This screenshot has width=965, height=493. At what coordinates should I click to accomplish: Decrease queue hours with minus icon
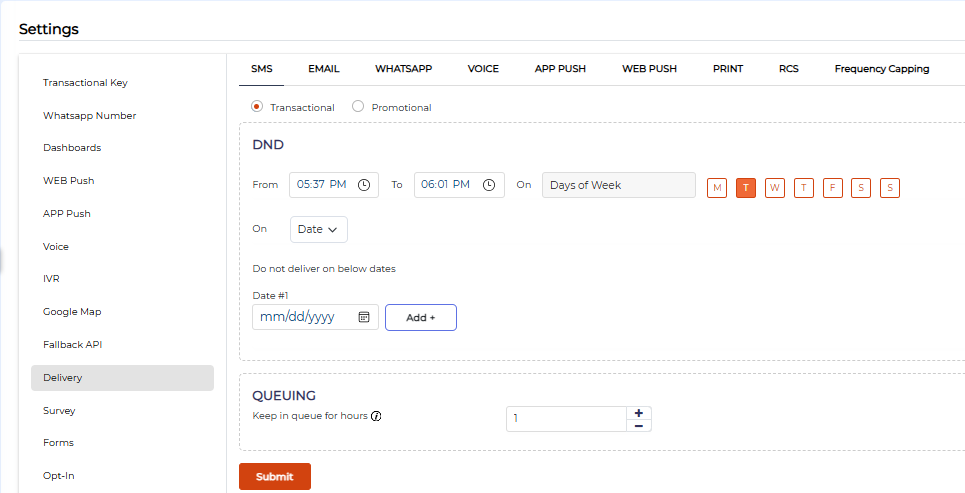pyautogui.click(x=638, y=426)
